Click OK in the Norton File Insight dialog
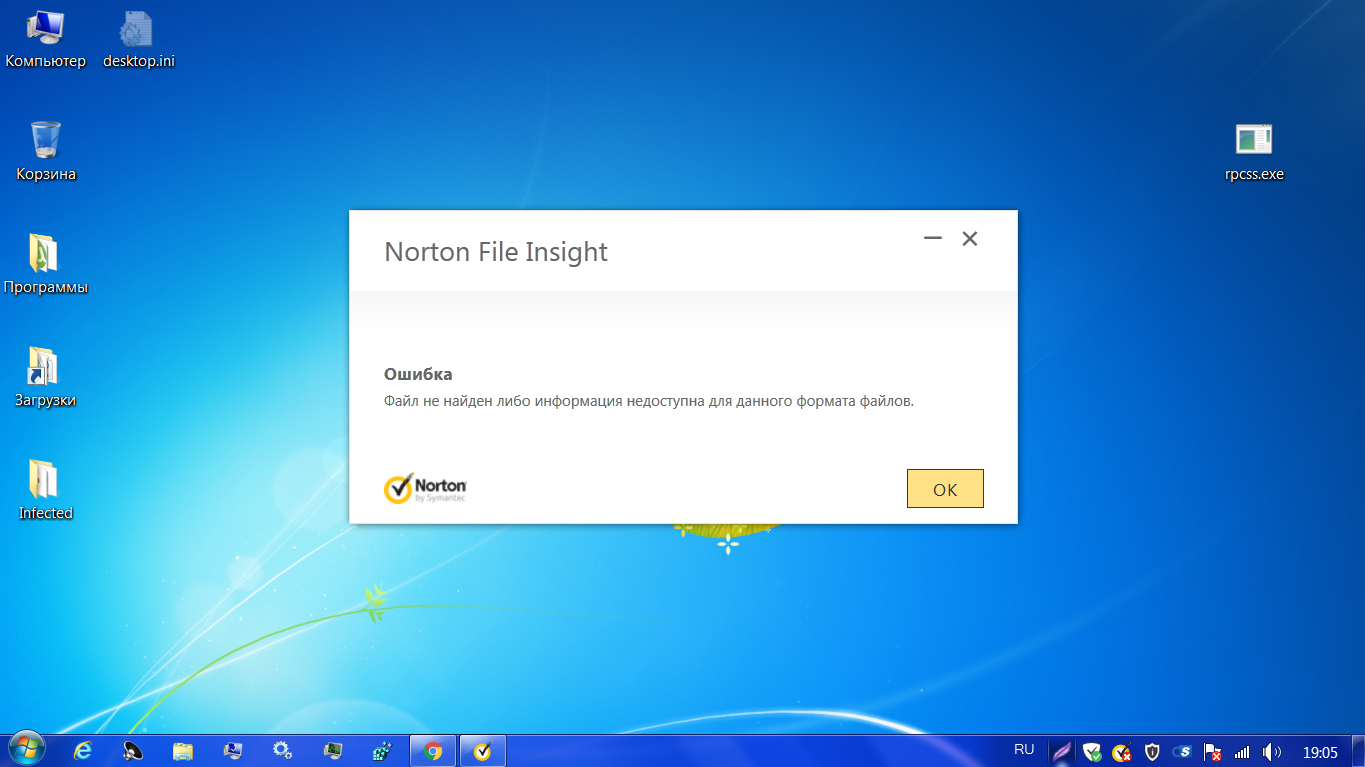The height and width of the screenshot is (767, 1365). click(945, 489)
